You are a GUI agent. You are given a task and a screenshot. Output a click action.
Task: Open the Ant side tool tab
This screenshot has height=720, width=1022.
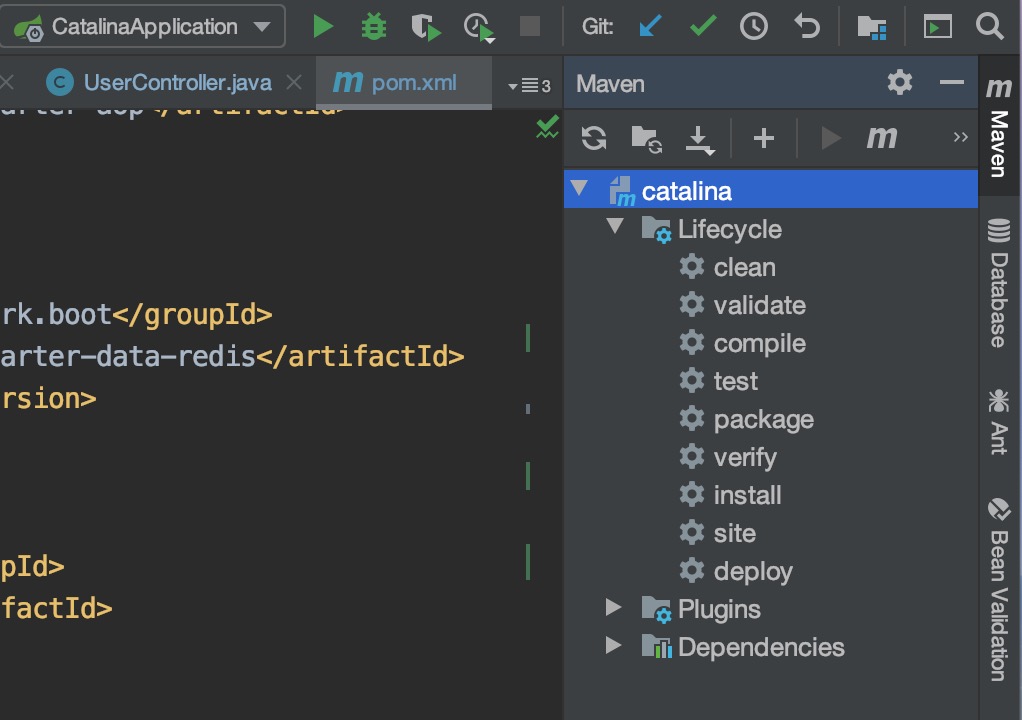point(999,422)
